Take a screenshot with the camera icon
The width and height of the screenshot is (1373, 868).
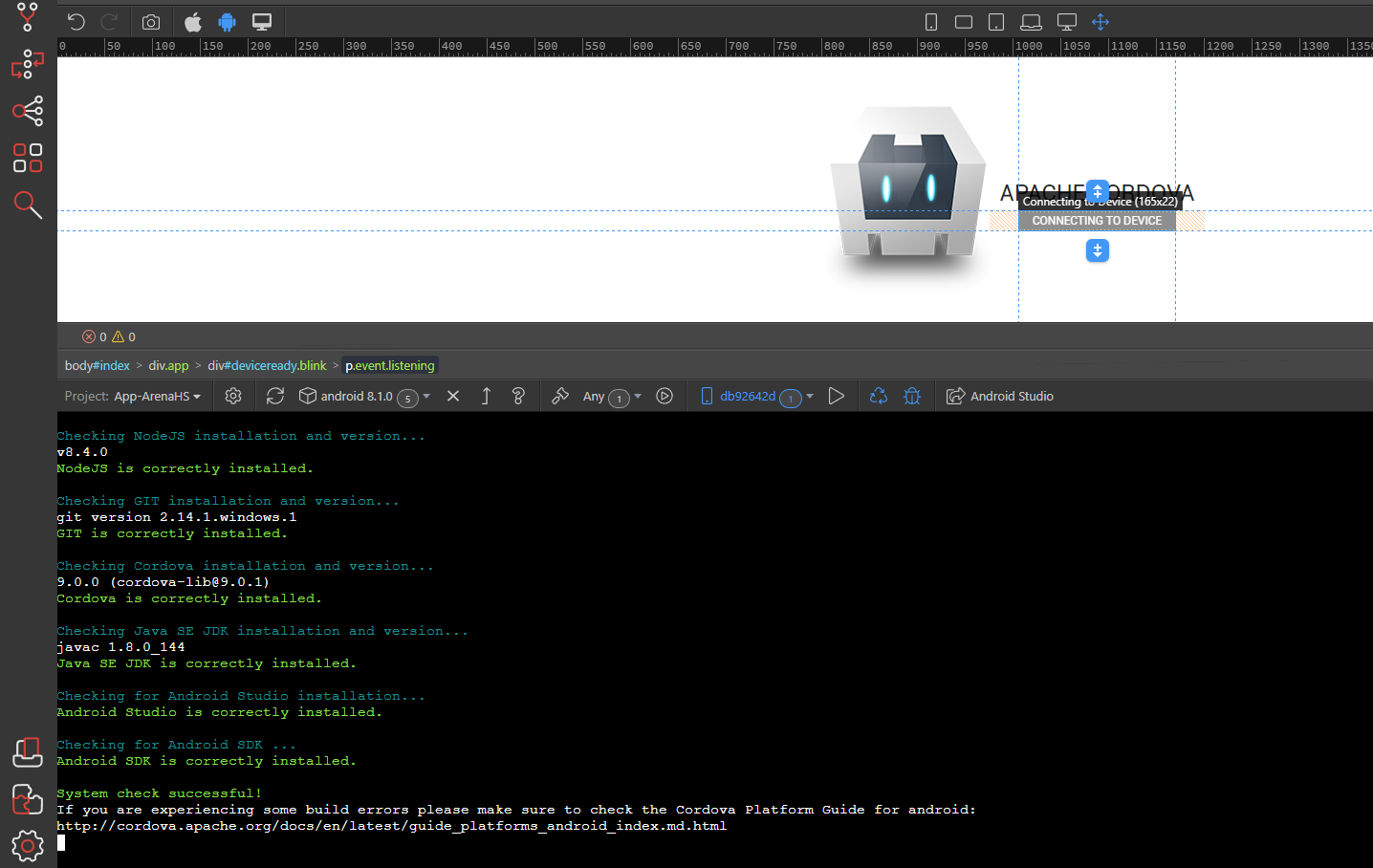pyautogui.click(x=151, y=22)
